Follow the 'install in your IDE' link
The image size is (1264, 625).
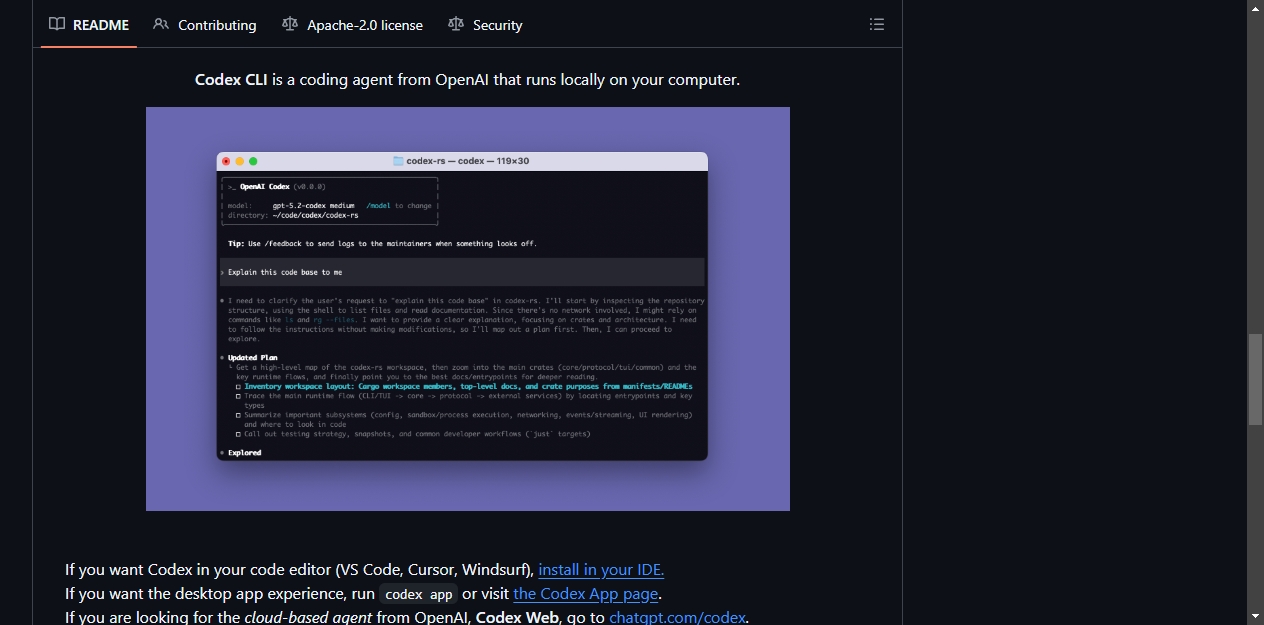coord(601,570)
